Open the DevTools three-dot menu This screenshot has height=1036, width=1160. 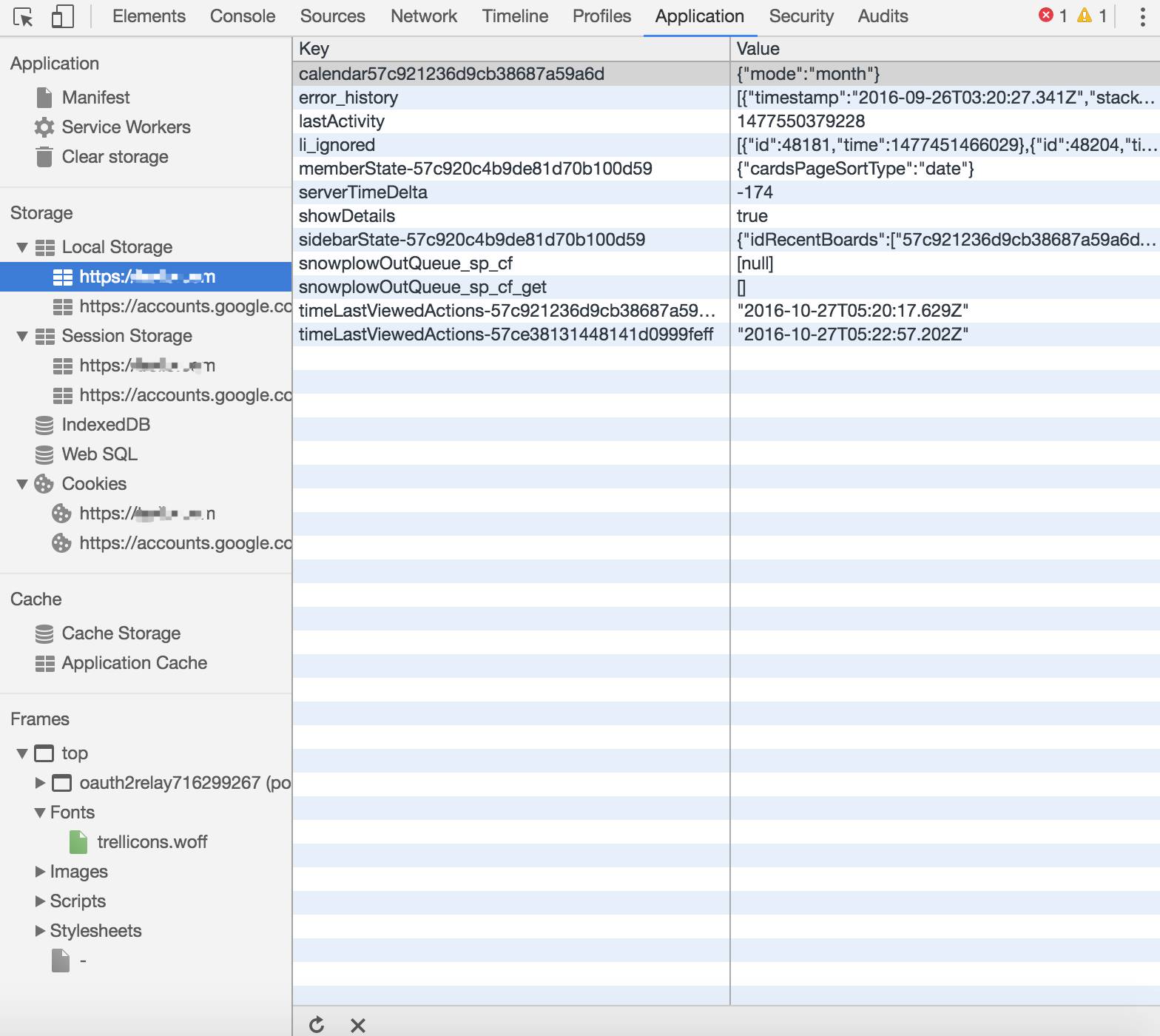(1142, 16)
